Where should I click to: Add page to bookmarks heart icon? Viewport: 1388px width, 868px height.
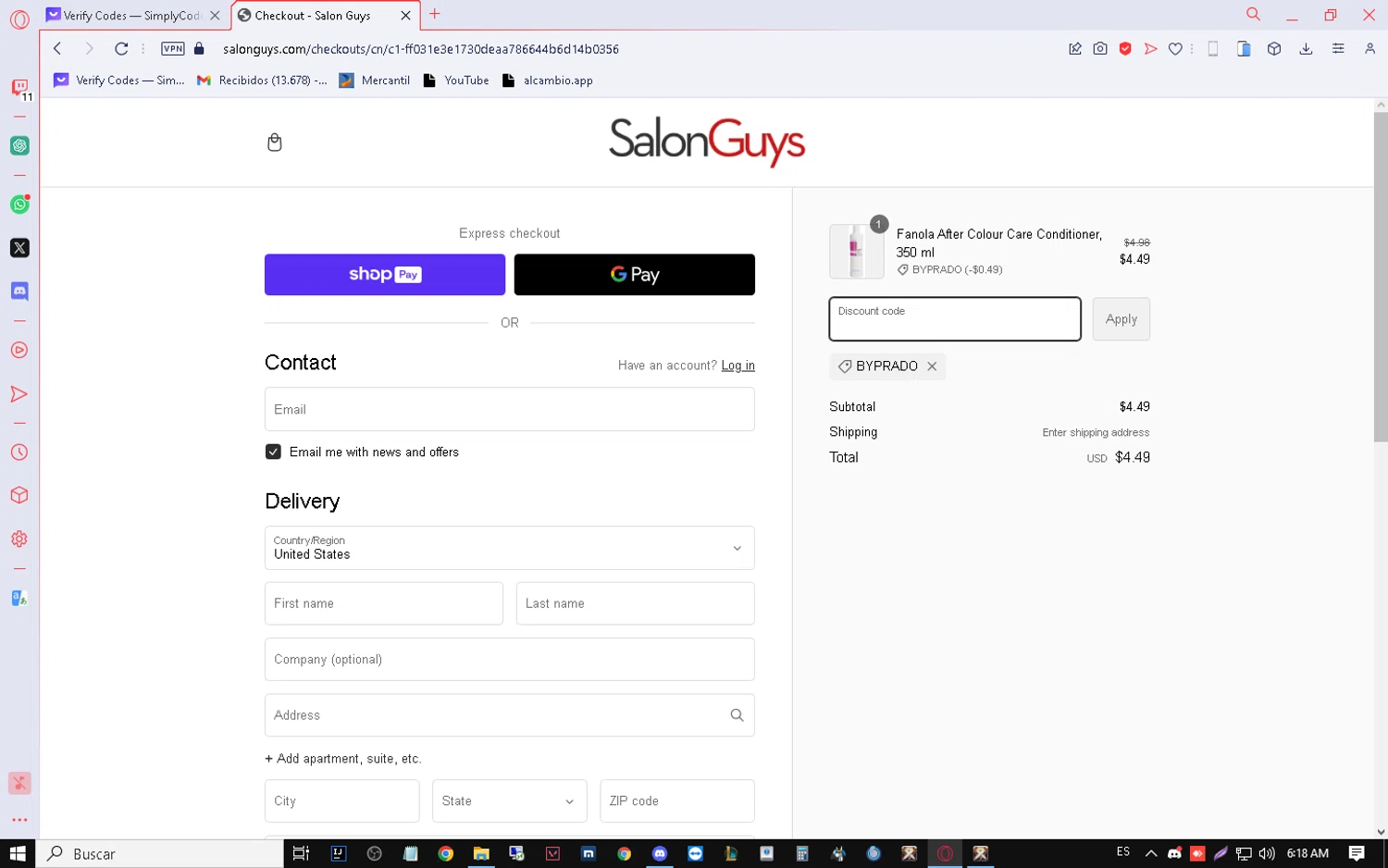pos(1175,49)
